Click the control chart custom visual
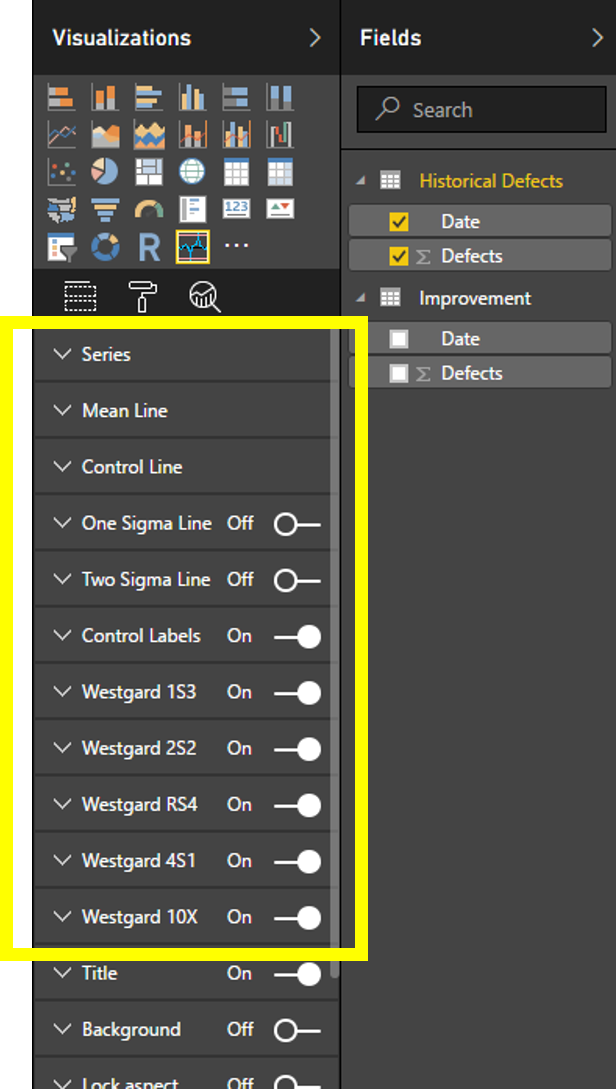This screenshot has width=616, height=1089. pyautogui.click(x=192, y=246)
